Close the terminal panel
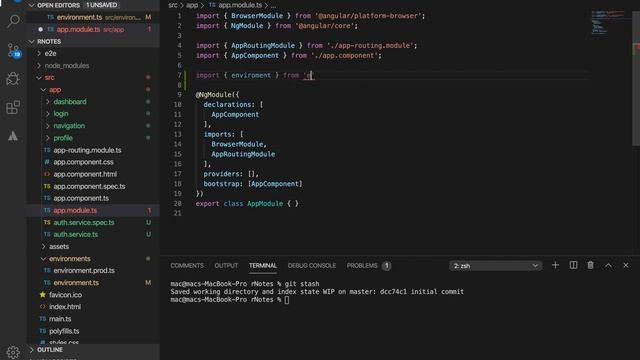This screenshot has width=640, height=360. click(x=626, y=265)
